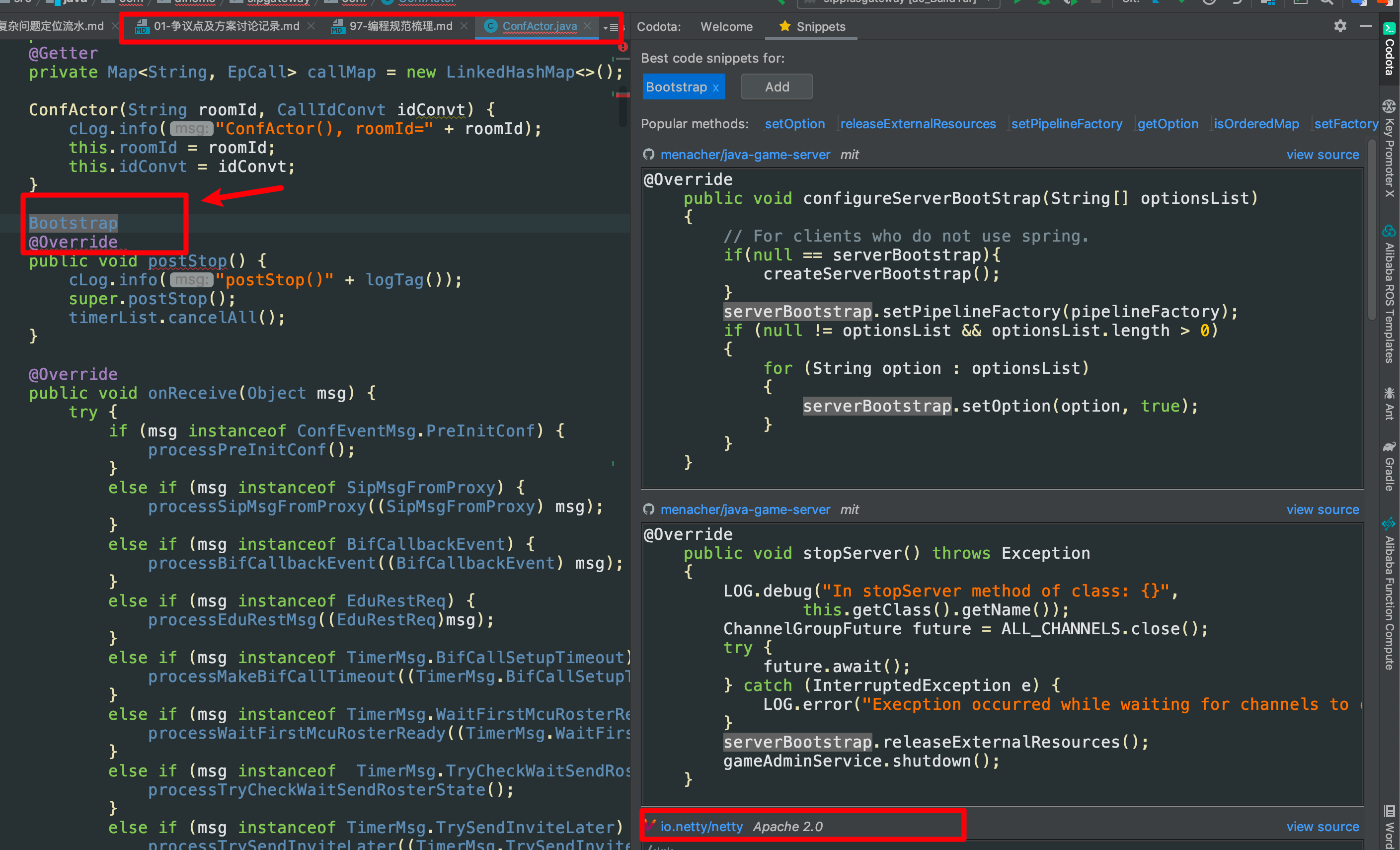Click the Add button for snippets
Image resolution: width=1400 pixels, height=850 pixels.
click(x=776, y=87)
